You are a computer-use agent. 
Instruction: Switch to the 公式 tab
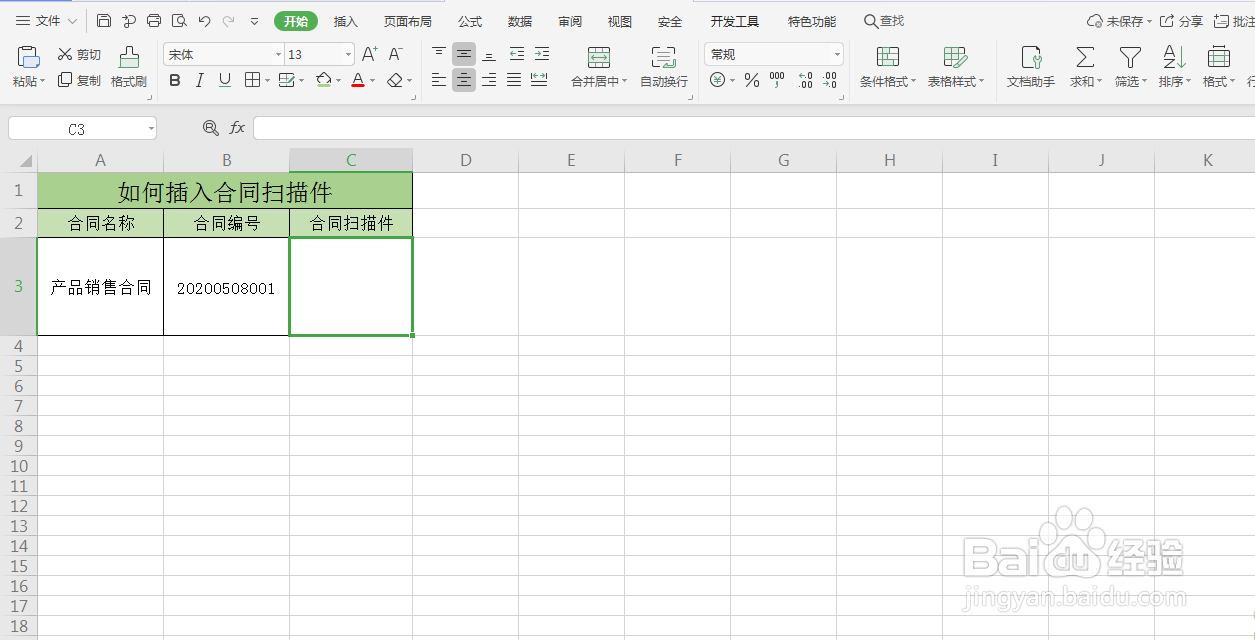(470, 21)
